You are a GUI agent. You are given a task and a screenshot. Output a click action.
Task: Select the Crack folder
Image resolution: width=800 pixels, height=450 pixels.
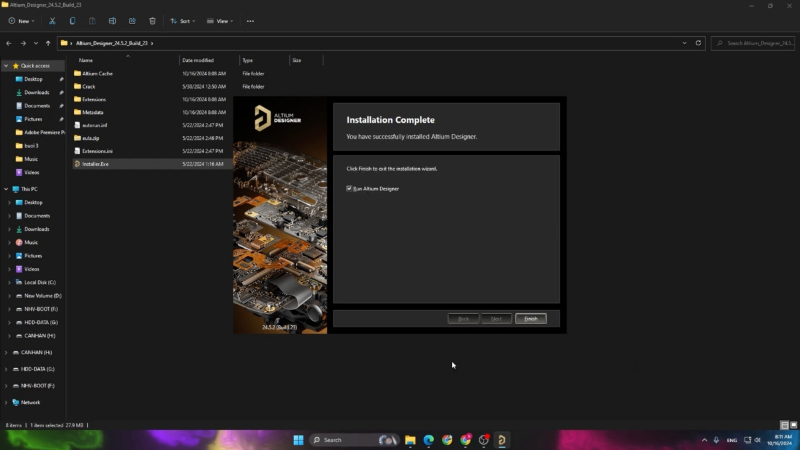point(89,87)
